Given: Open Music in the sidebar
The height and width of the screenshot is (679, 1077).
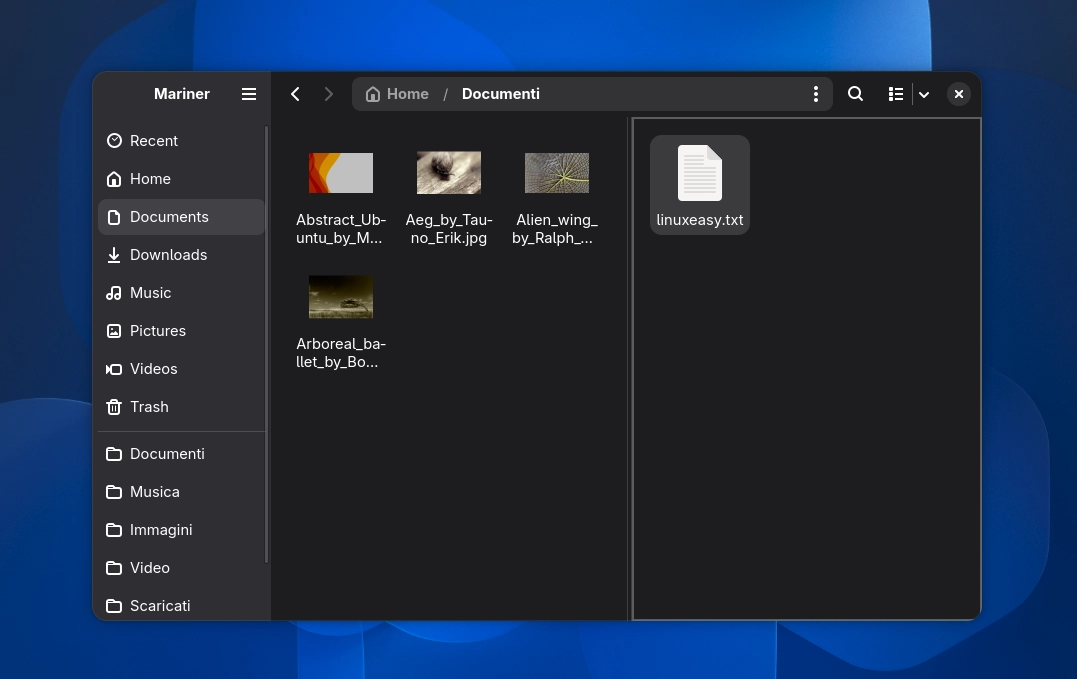Looking at the screenshot, I should click(x=181, y=293).
